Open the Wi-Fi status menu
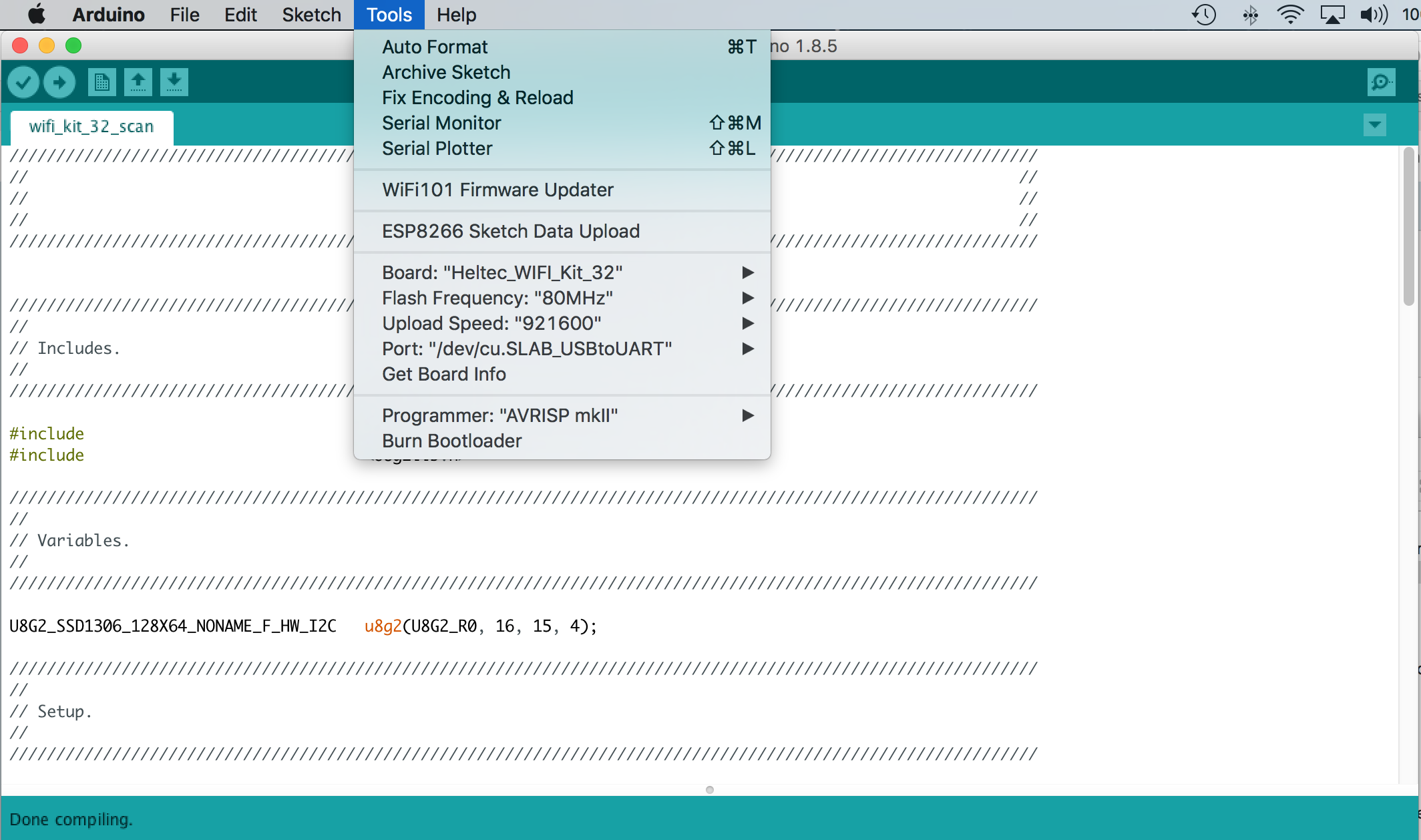The image size is (1421, 840). 1290,15
